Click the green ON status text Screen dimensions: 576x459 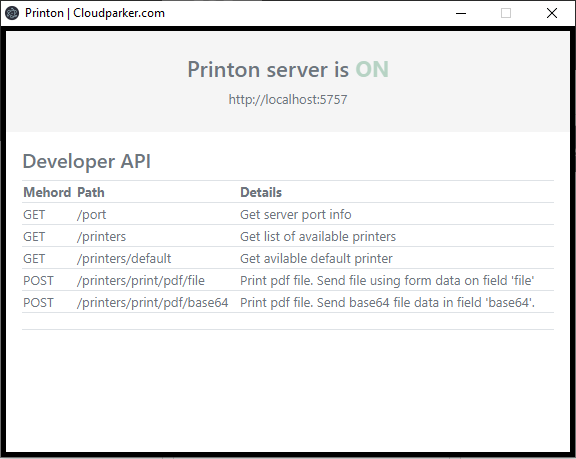point(372,69)
